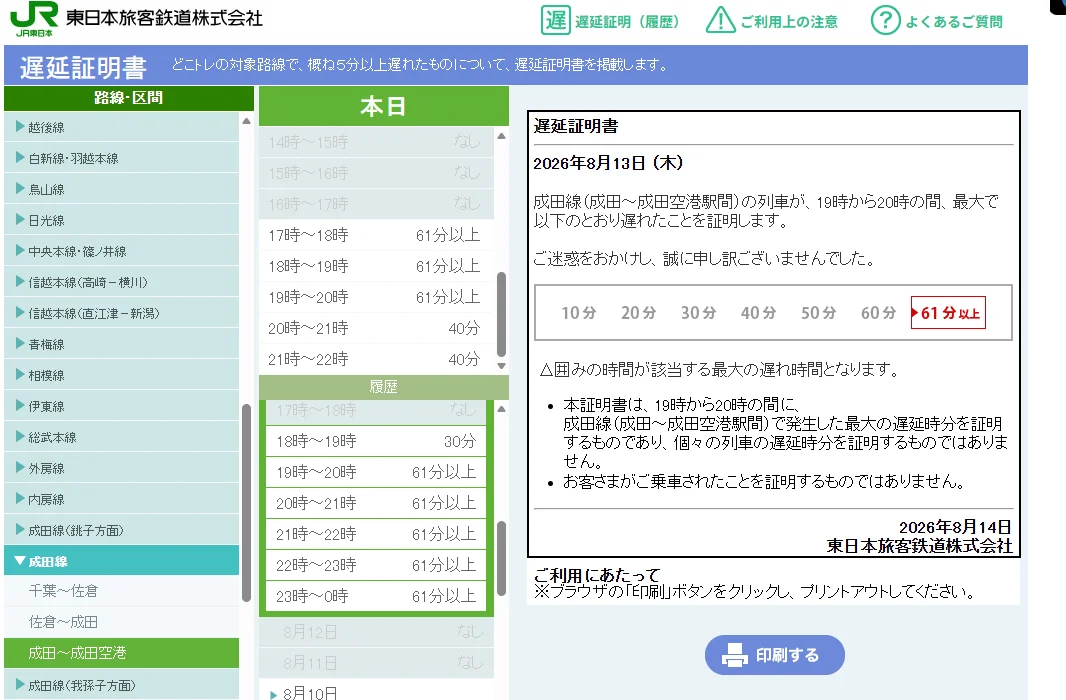1066x700 pixels.
Task: Click the 8月11日 なし history row
Action: tap(376, 663)
